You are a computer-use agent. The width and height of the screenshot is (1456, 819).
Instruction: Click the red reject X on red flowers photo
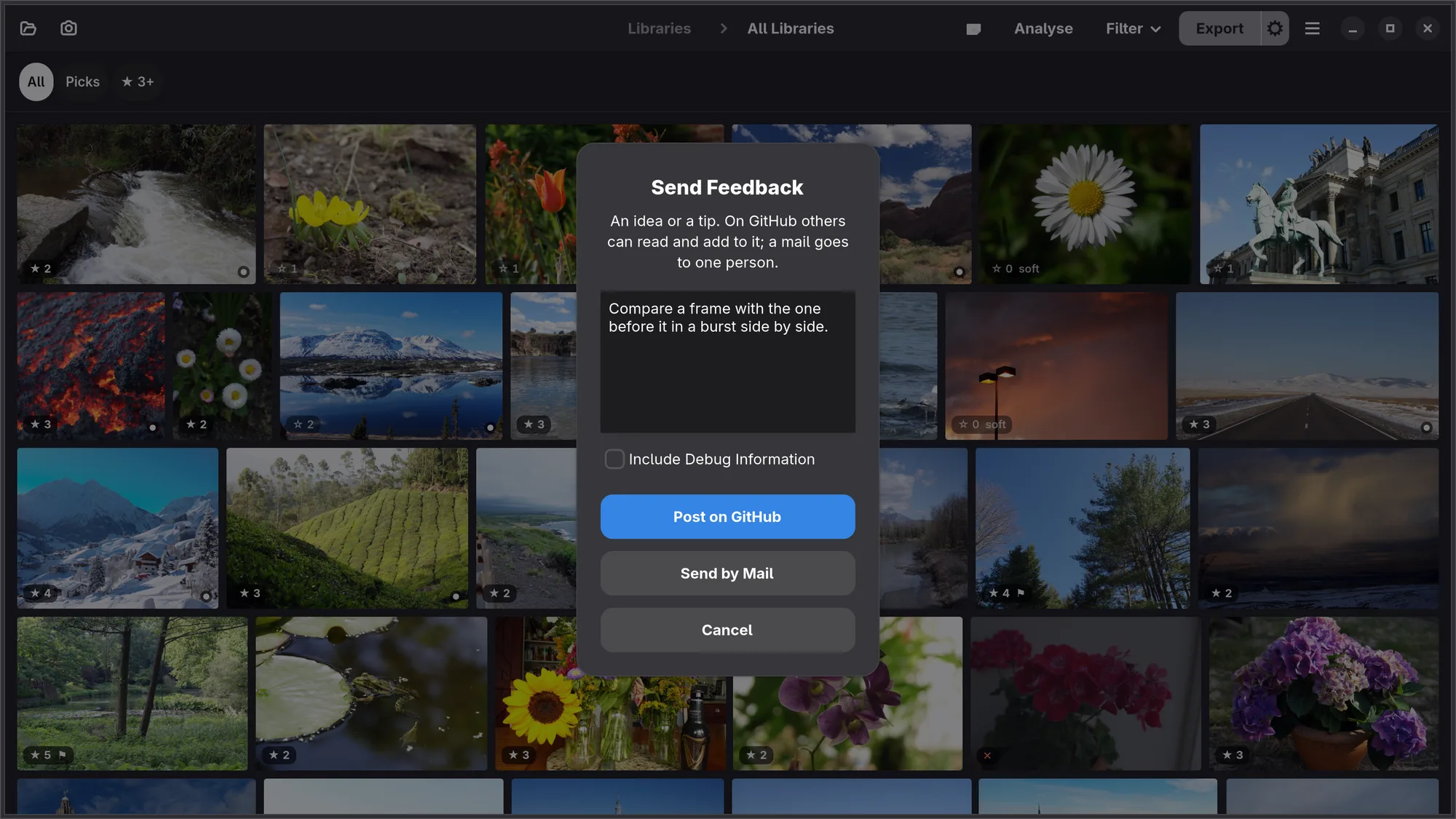(987, 756)
